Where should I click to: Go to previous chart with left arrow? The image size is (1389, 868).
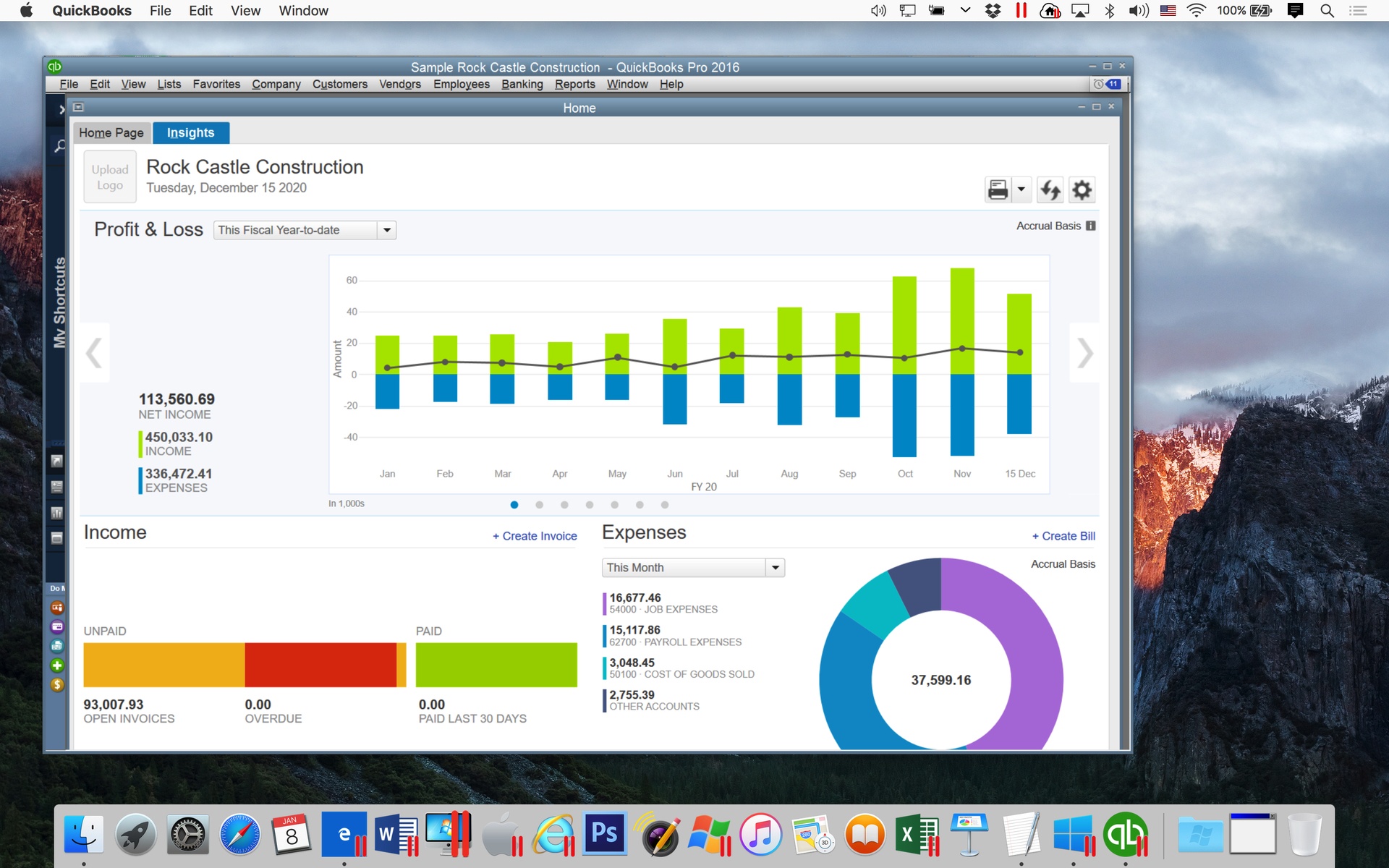pyautogui.click(x=94, y=353)
